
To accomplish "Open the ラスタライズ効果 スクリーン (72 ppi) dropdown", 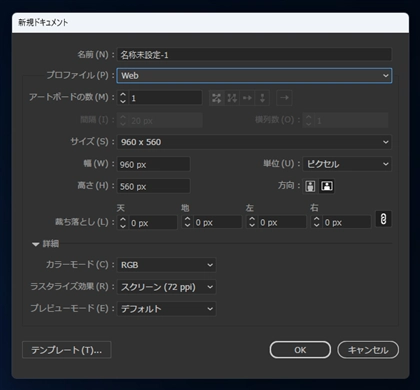I will [x=166, y=287].
